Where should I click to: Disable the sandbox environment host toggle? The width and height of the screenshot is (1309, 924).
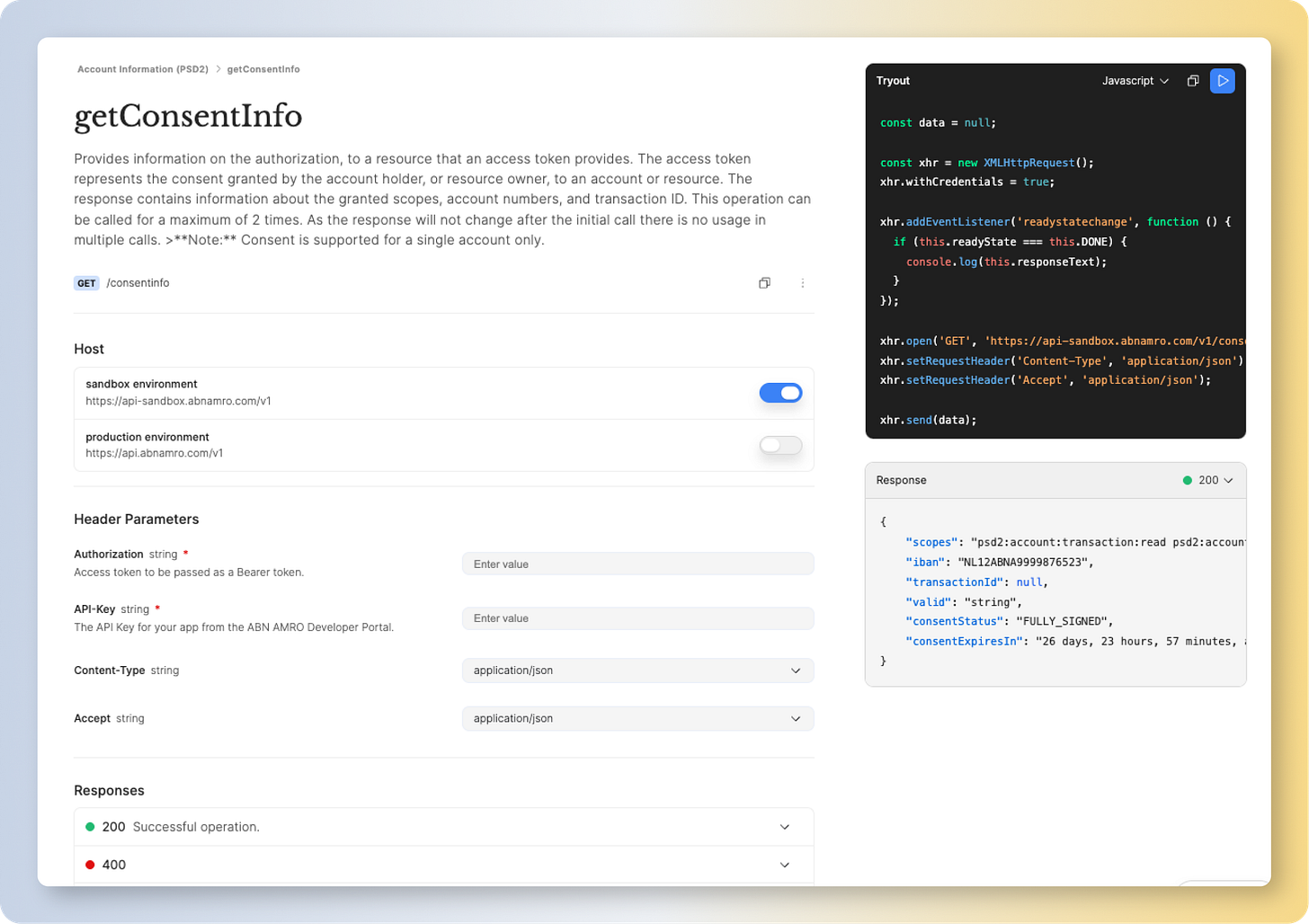pos(780,393)
